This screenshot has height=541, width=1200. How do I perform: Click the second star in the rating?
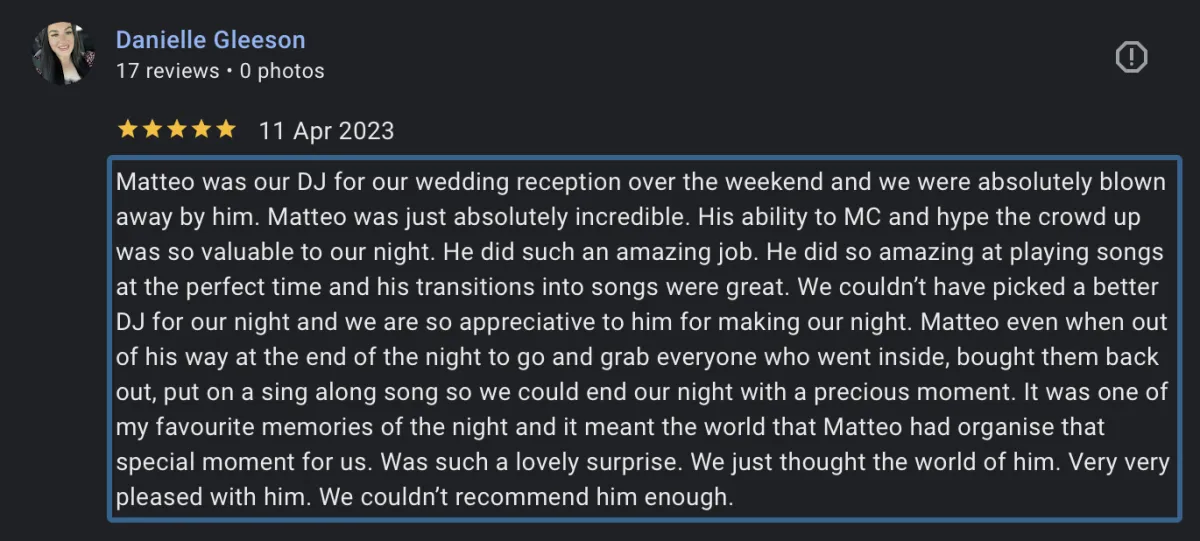coord(151,129)
